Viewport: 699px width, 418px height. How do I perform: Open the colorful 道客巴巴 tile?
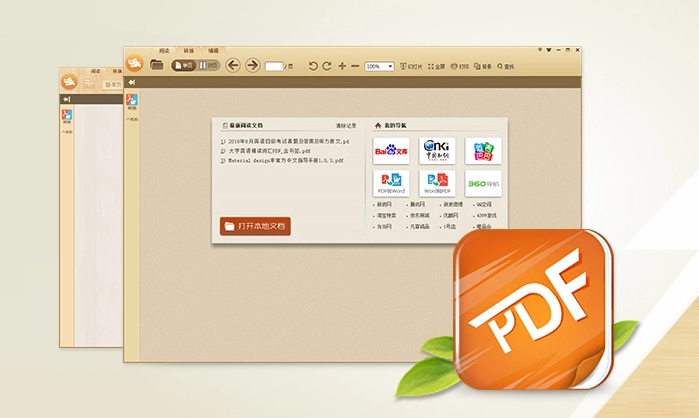pos(483,151)
